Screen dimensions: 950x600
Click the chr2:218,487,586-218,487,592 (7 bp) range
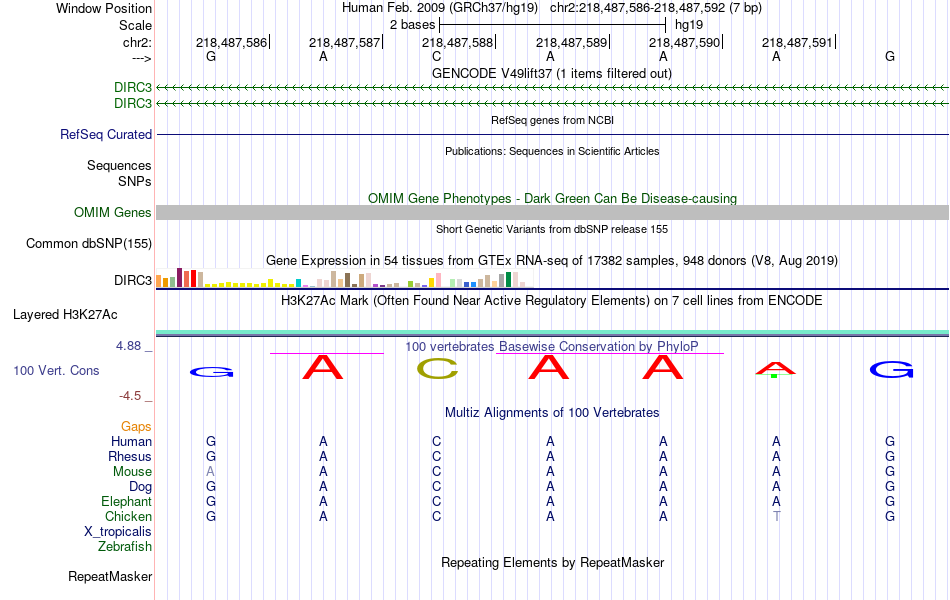(x=656, y=8)
